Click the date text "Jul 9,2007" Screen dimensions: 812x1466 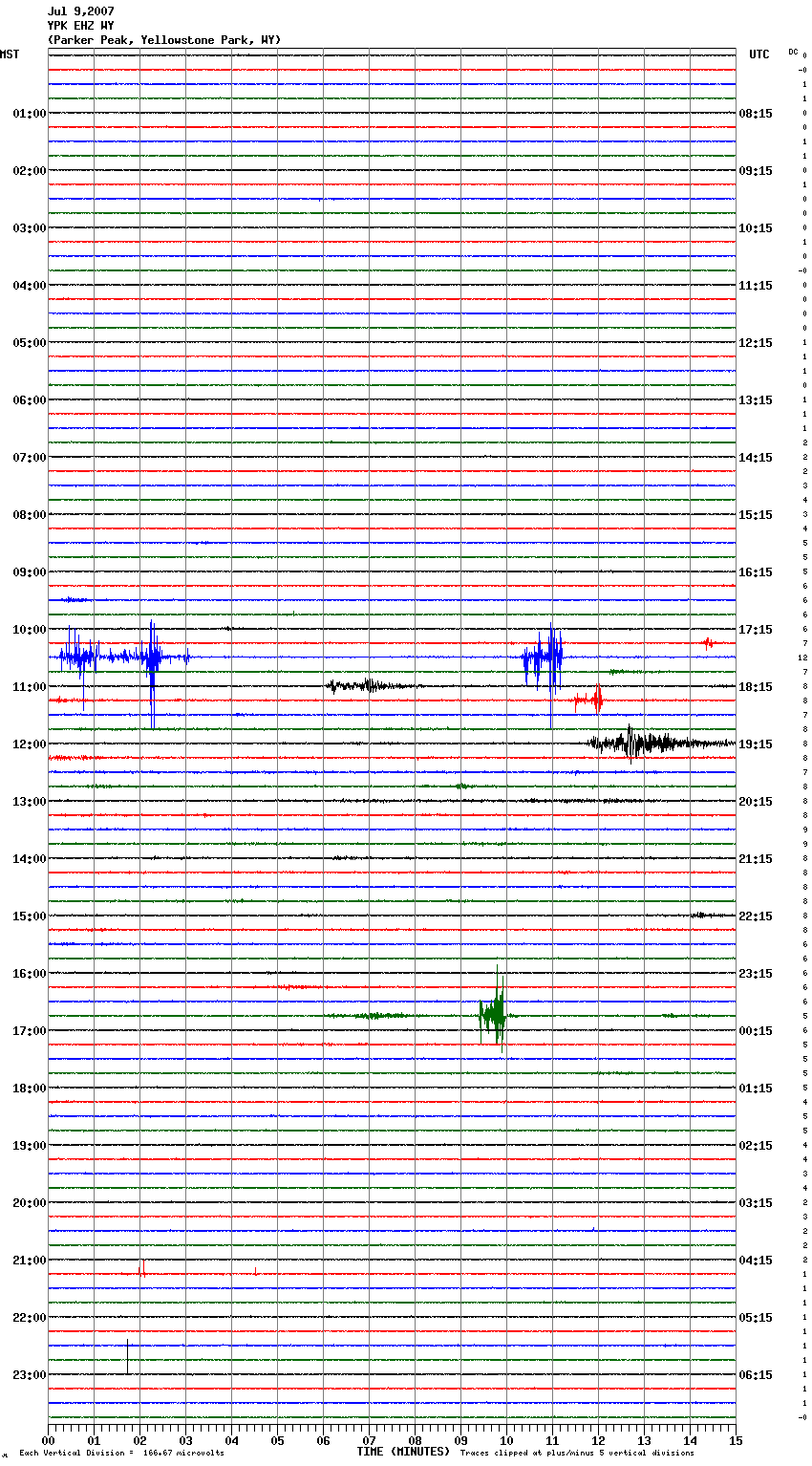(x=80, y=11)
